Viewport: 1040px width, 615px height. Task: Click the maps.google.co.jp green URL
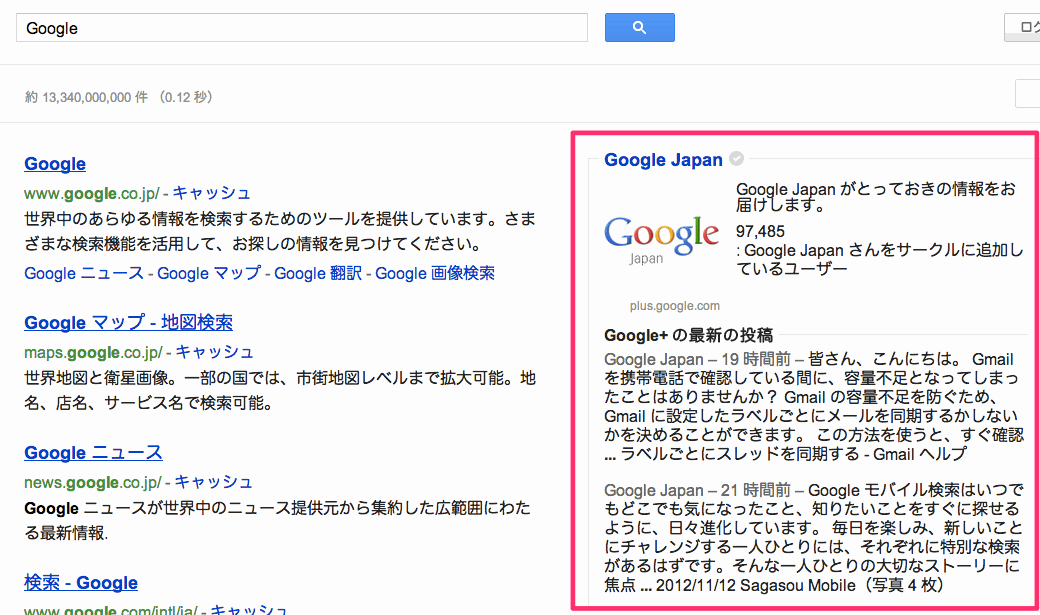(93, 352)
